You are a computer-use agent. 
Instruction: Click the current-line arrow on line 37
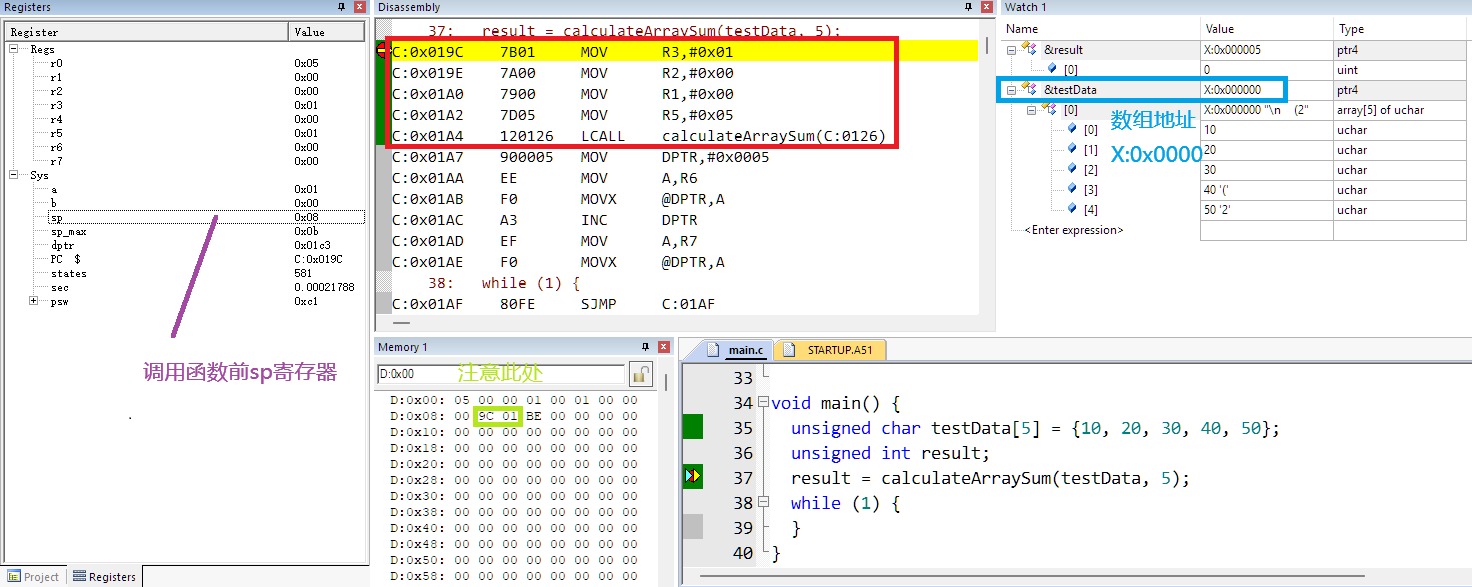[692, 477]
